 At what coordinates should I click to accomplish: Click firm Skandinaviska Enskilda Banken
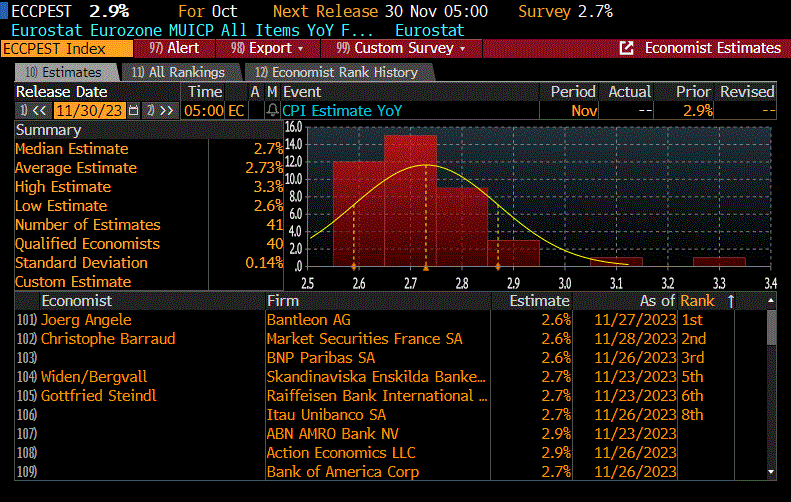376,377
